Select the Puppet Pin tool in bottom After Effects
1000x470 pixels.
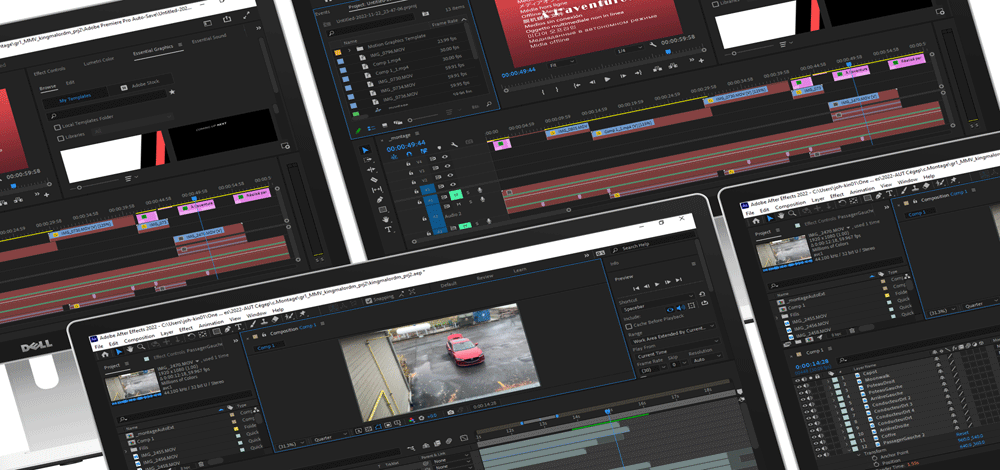(301, 314)
